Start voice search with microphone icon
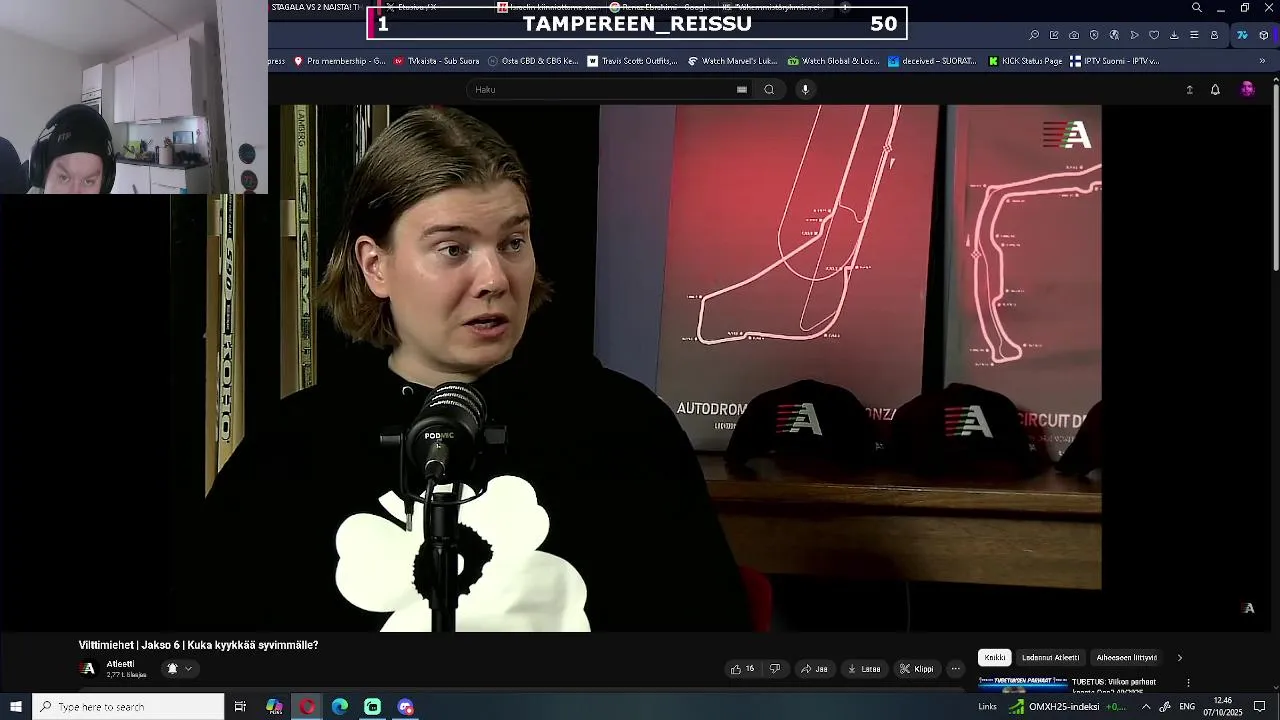1280x720 pixels. (805, 90)
